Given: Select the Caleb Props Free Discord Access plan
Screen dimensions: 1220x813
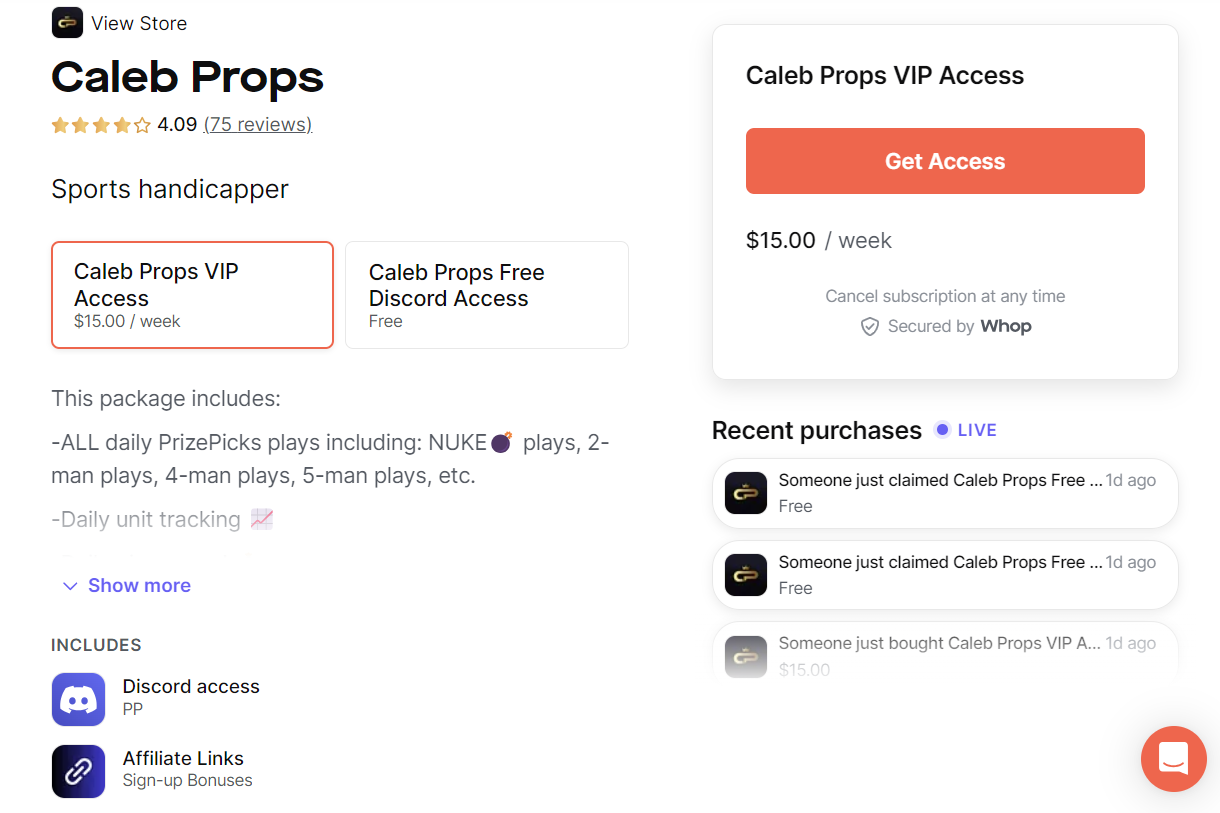Looking at the screenshot, I should pyautogui.click(x=486, y=295).
